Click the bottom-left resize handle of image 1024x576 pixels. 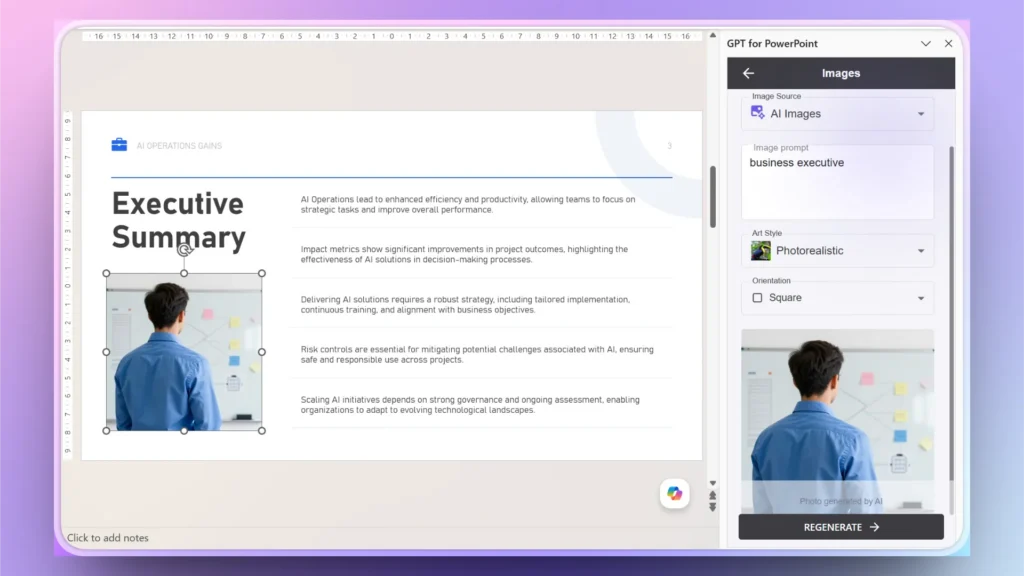pos(106,431)
